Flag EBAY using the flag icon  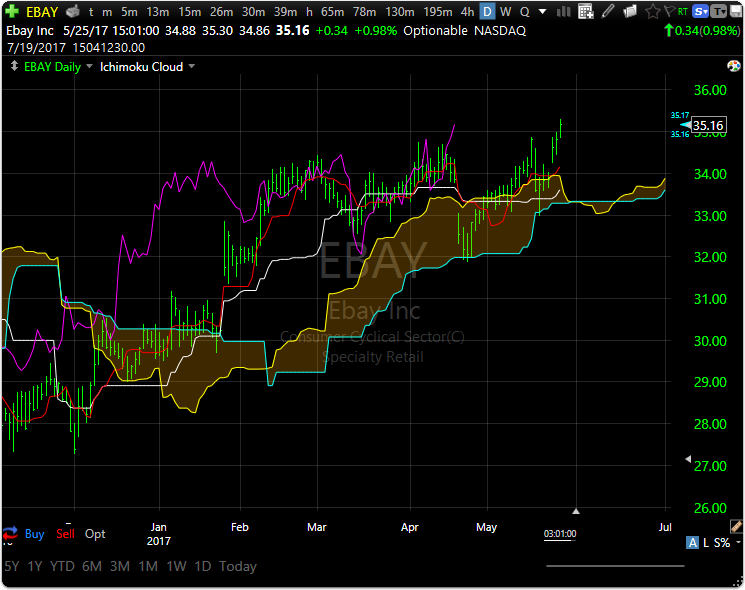[669, 11]
